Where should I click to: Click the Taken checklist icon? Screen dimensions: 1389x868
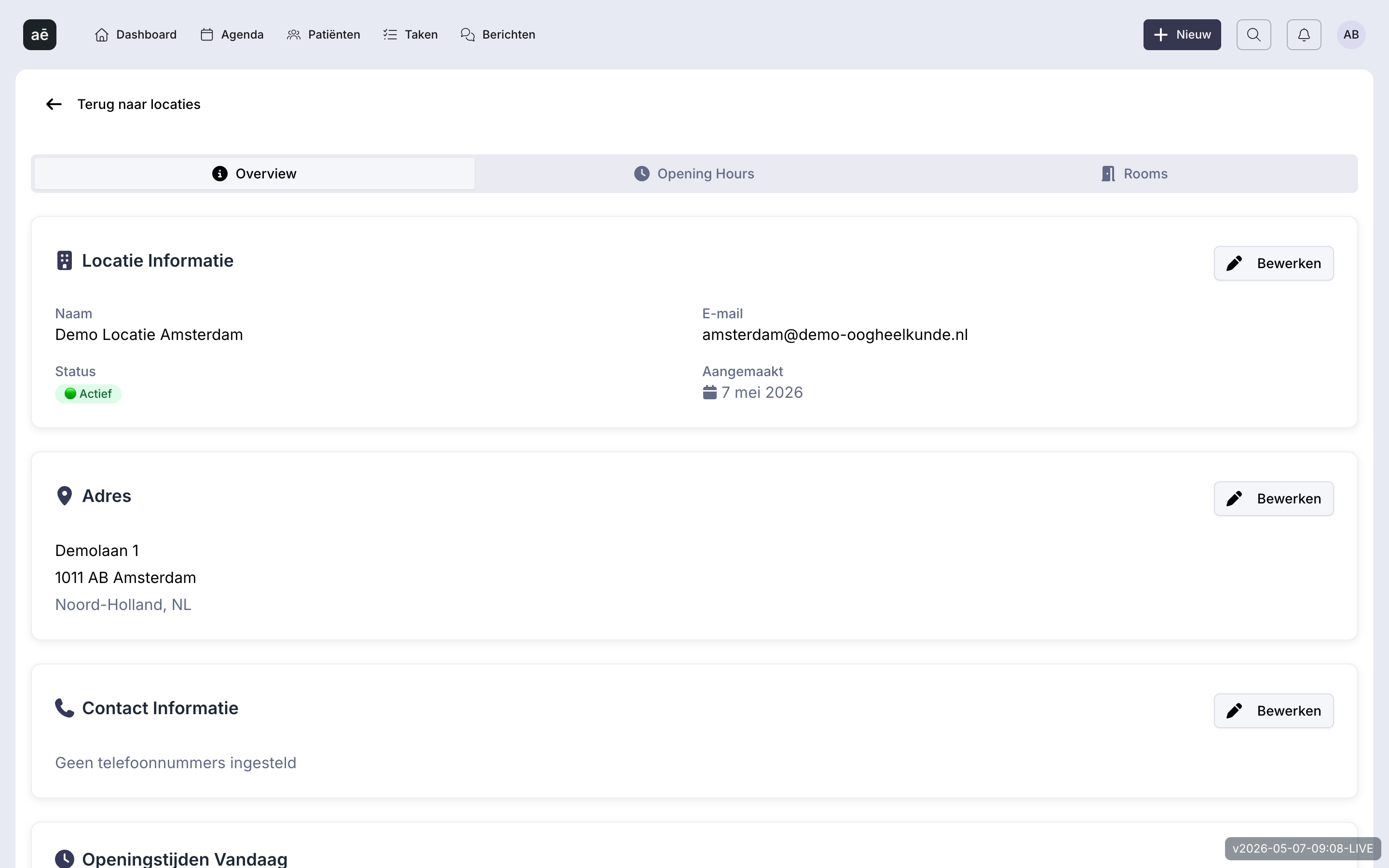point(390,34)
